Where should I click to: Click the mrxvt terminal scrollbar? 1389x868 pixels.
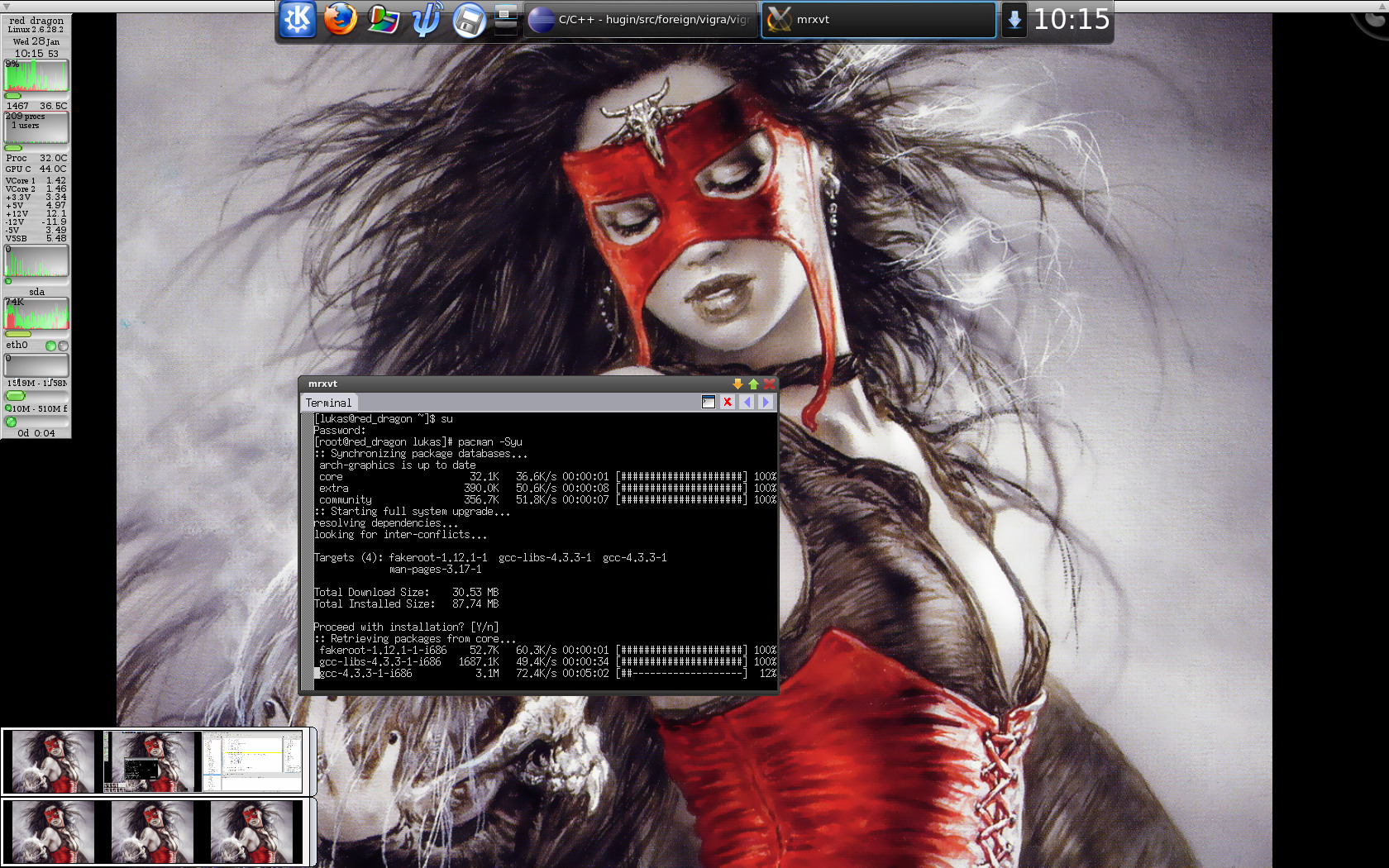point(306,551)
